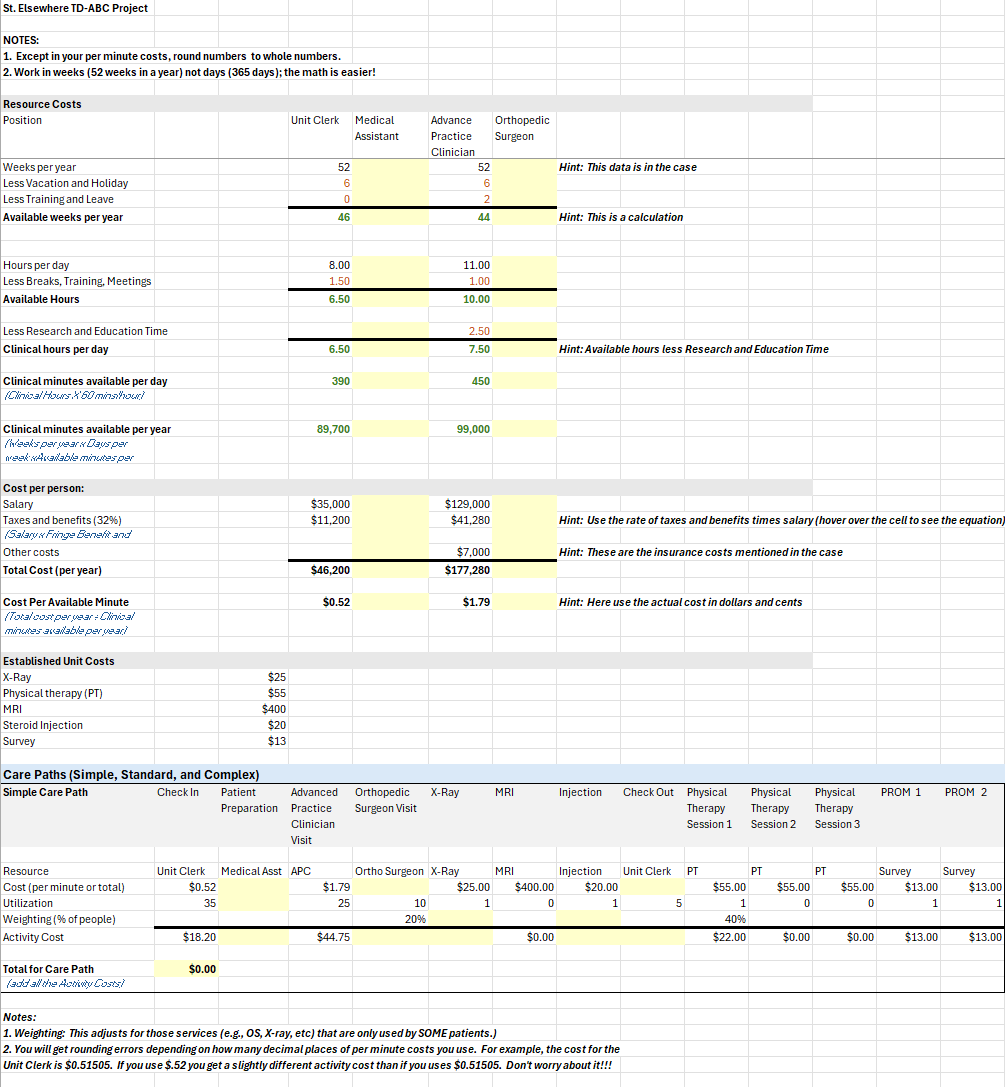Select Advance Practice Clinician available weeks value 44
This screenshot has width=1005, height=1087.
[x=460, y=217]
